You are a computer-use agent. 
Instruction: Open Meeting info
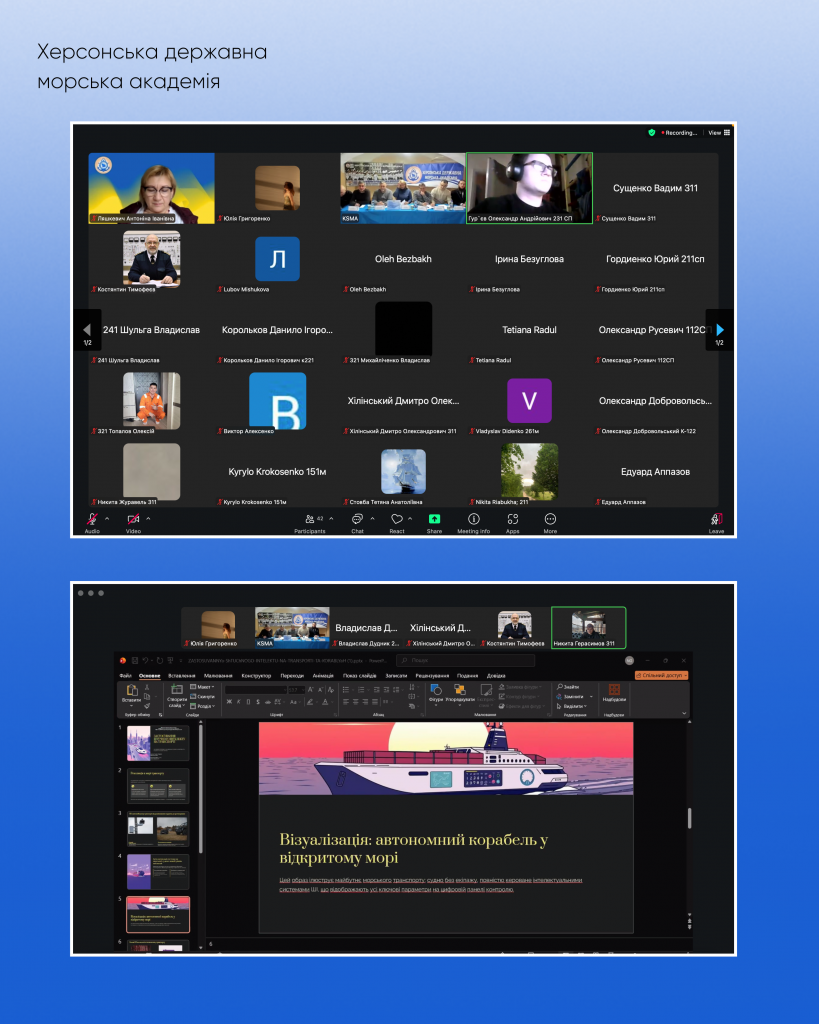(x=473, y=520)
